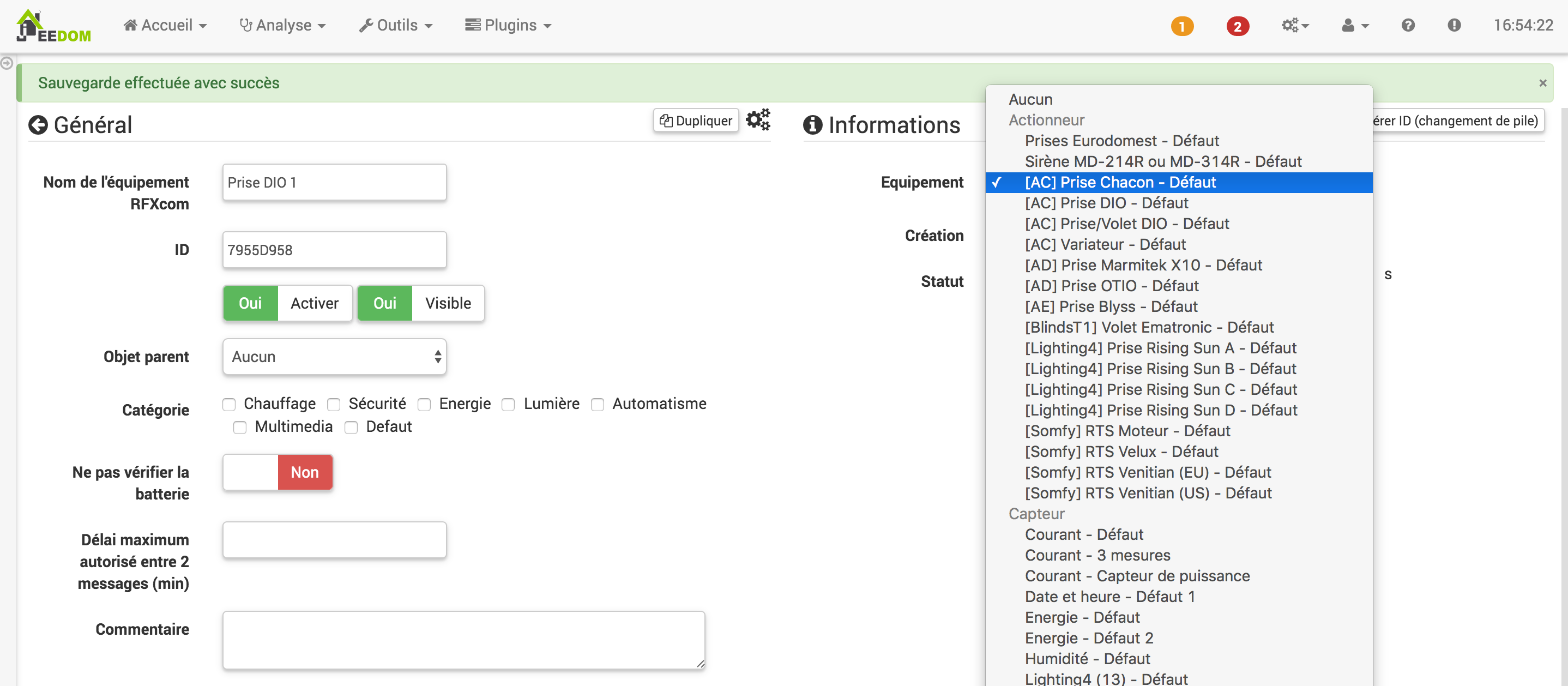Toggle the Activer switch
This screenshot has width=1568, height=686.
tap(287, 303)
